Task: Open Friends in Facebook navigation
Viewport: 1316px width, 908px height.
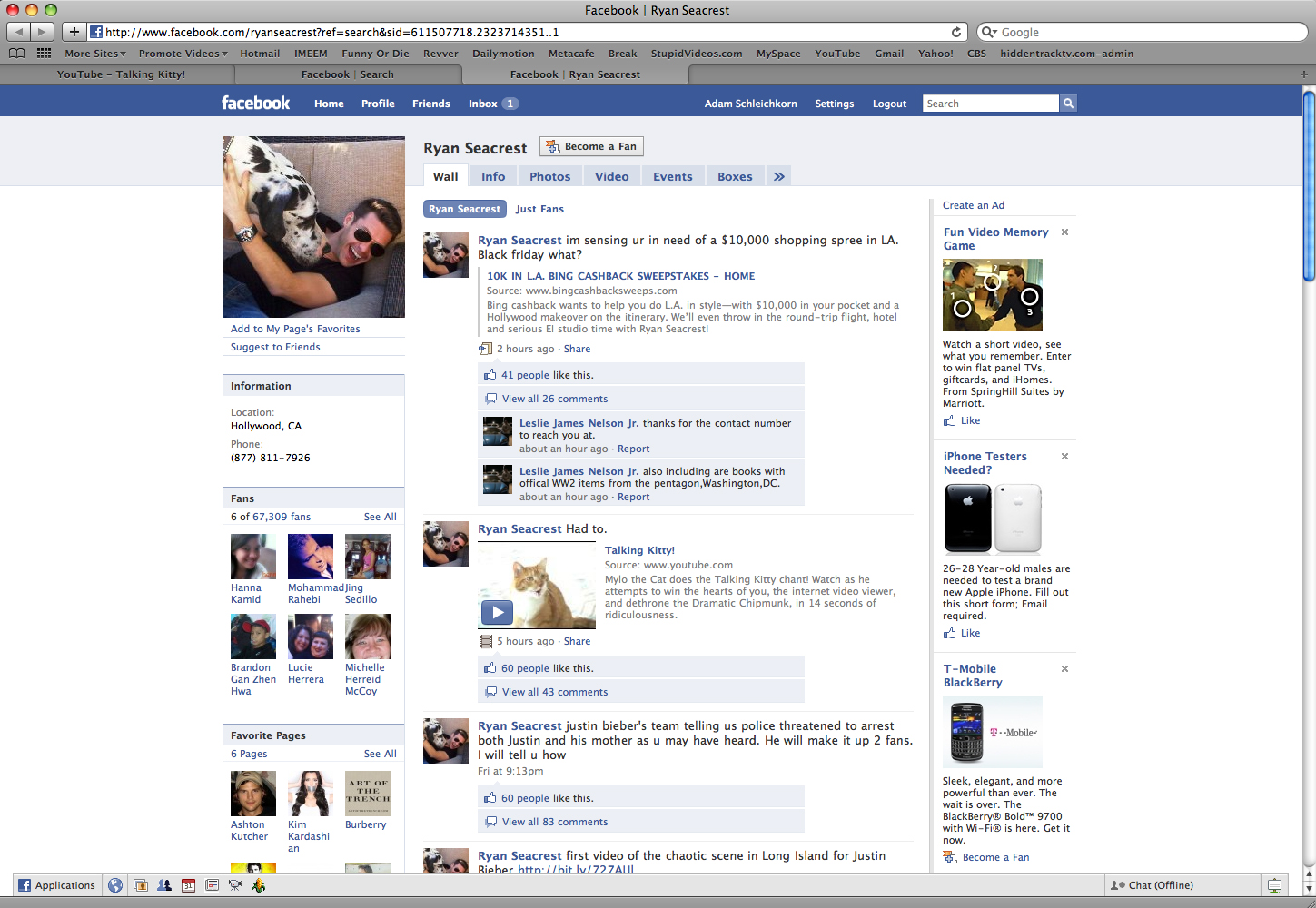Action: pos(431,104)
